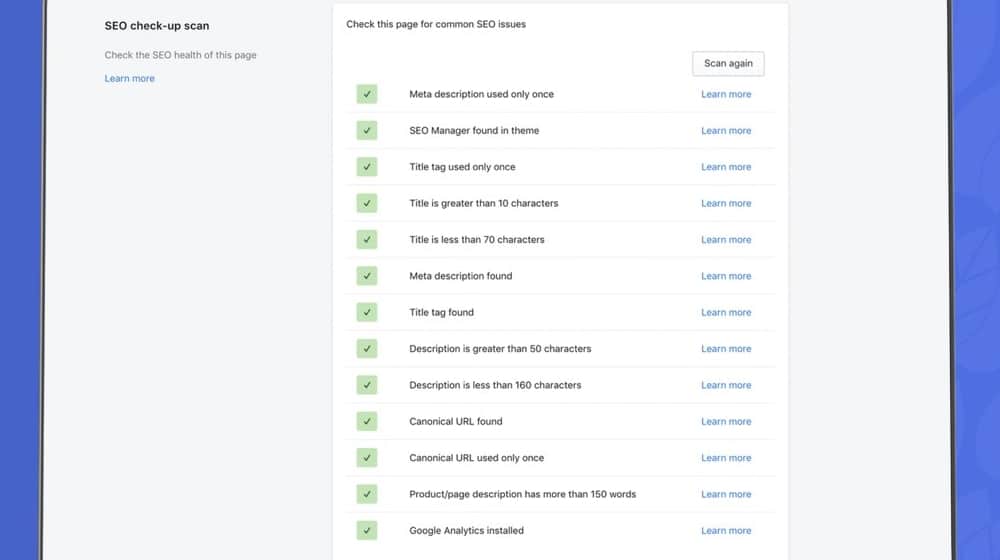Open Learn more for Meta description used only once

(x=726, y=94)
